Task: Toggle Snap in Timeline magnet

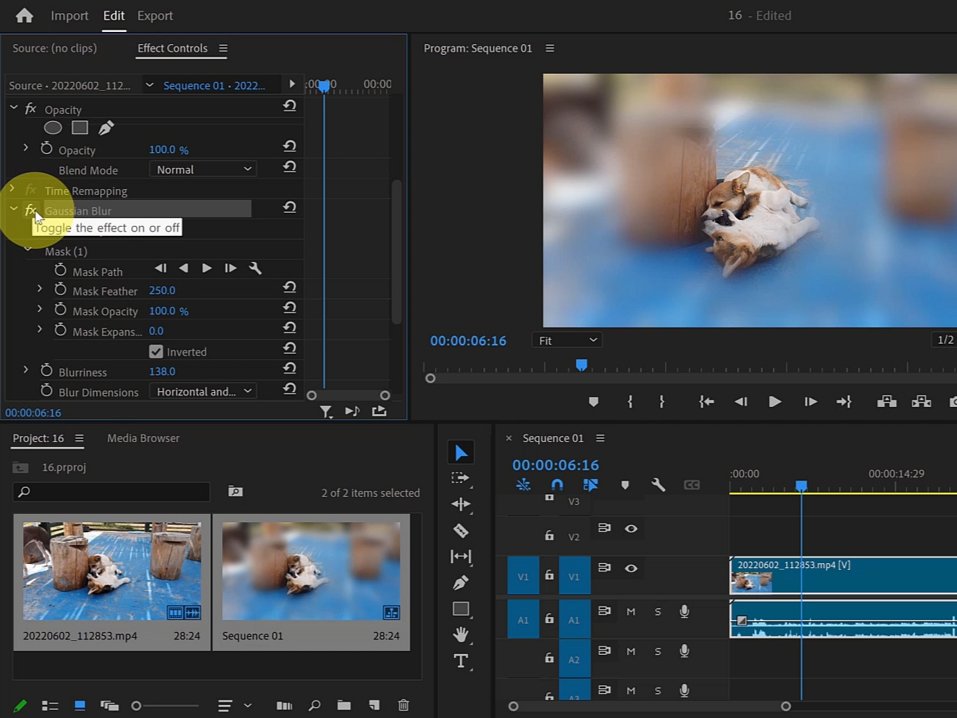Action: pos(557,485)
